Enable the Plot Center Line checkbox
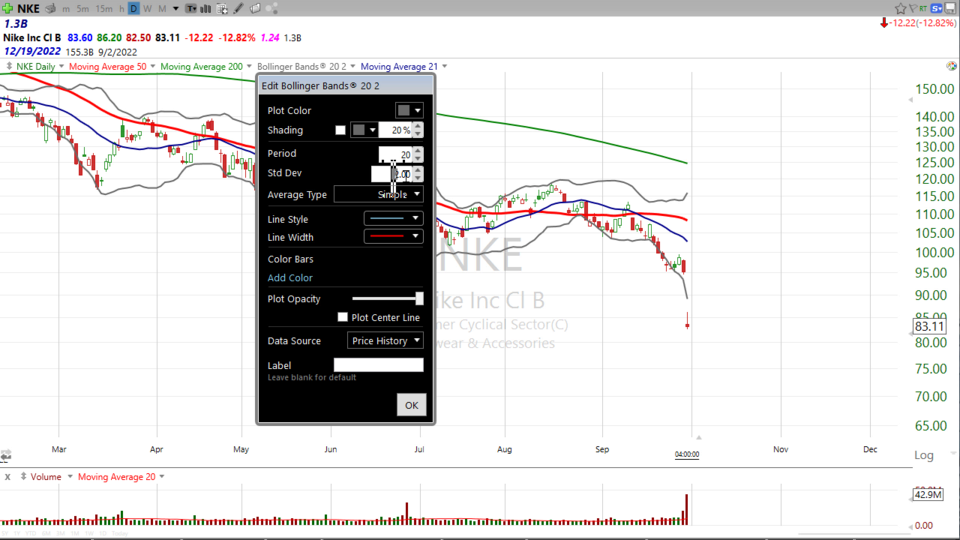960x540 pixels. 343,317
